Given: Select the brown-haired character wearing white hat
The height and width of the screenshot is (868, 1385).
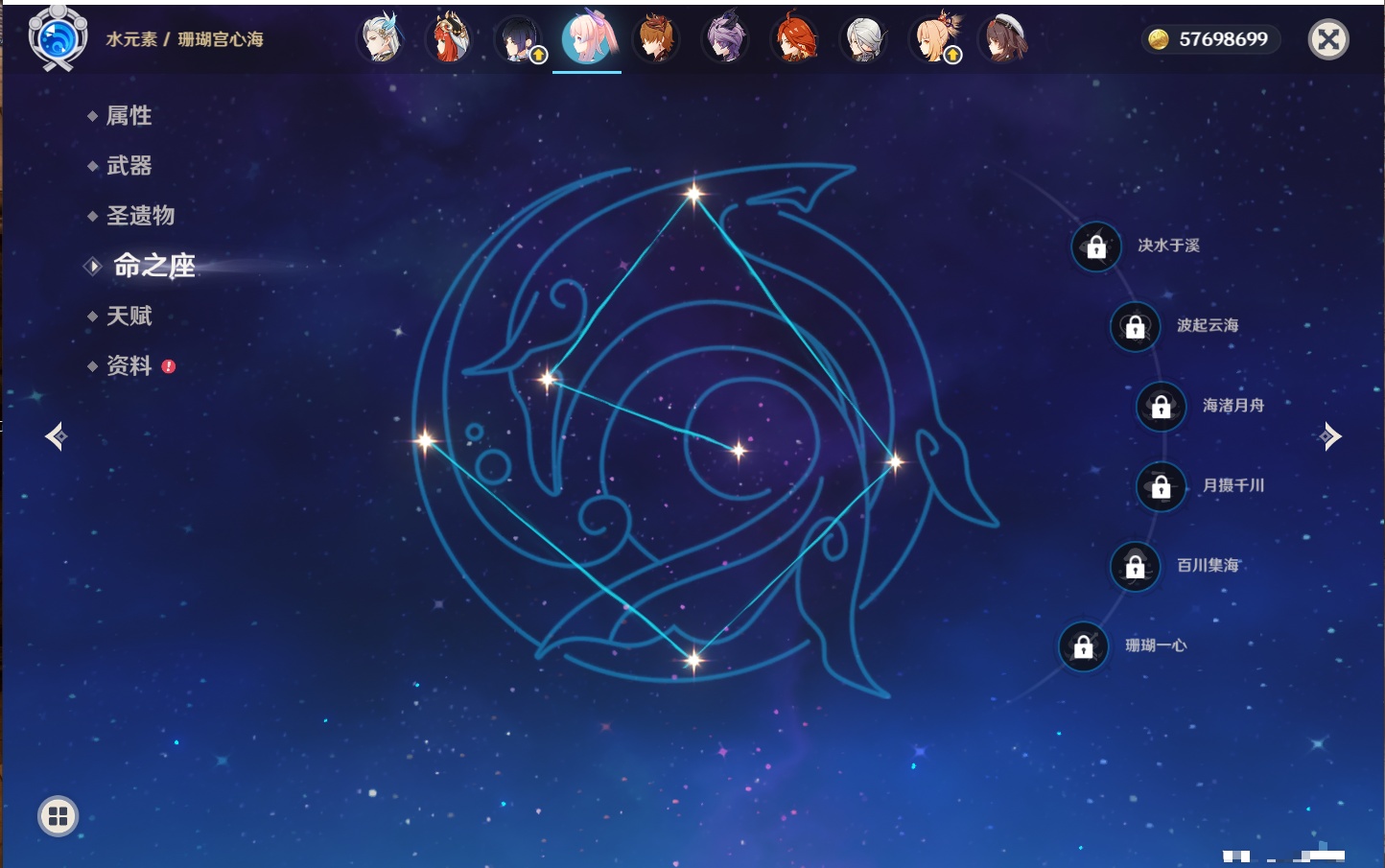Looking at the screenshot, I should (1003, 39).
